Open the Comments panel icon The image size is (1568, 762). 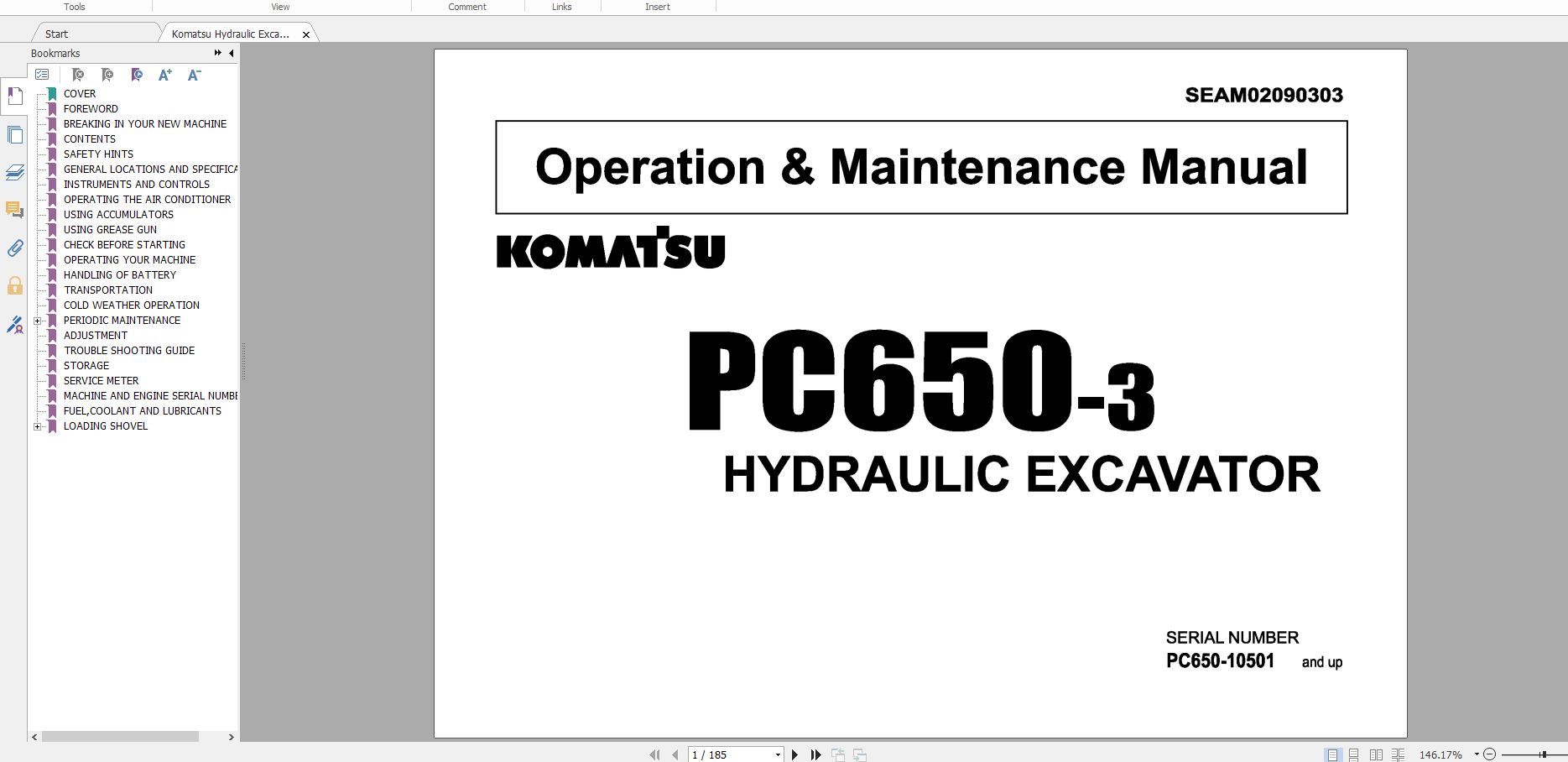pyautogui.click(x=14, y=210)
